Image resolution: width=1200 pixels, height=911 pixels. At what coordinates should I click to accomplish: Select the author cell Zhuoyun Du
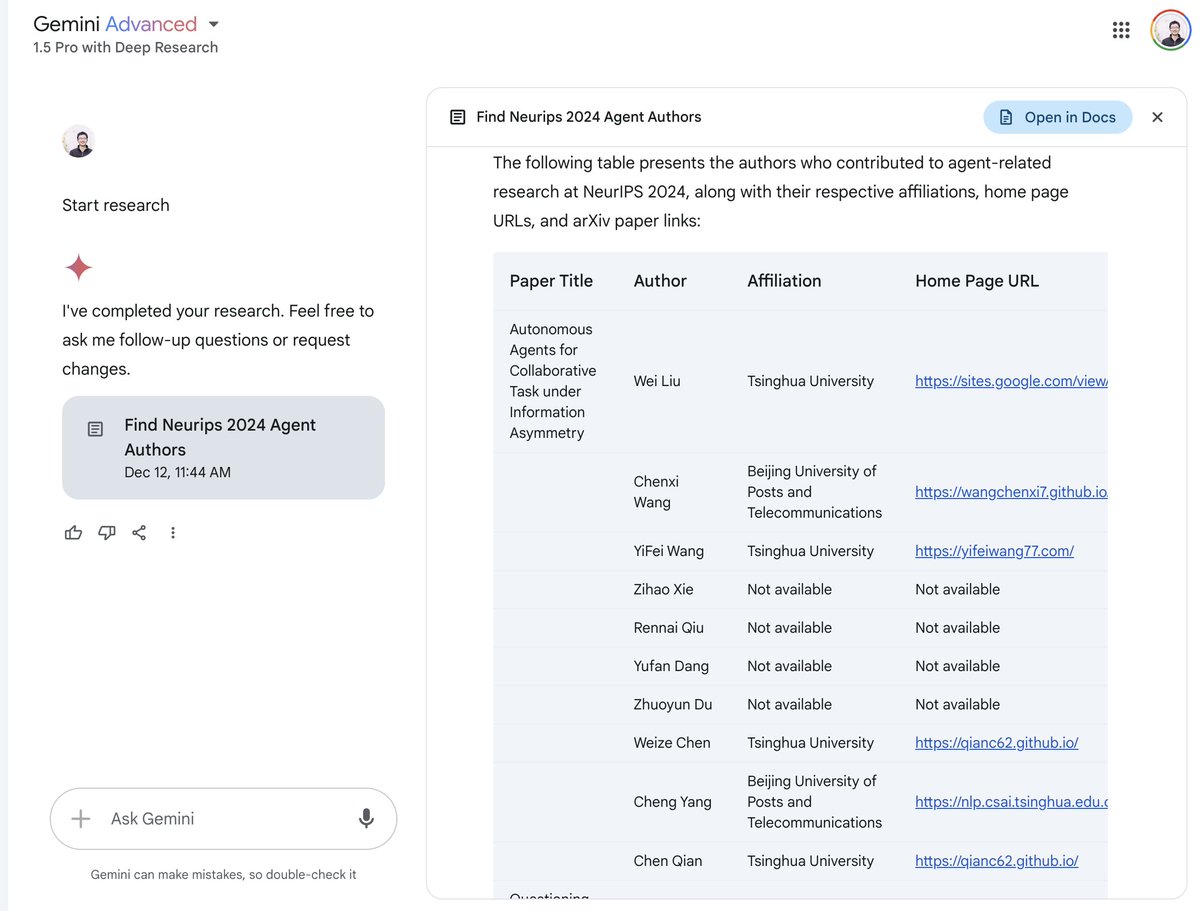click(x=673, y=705)
